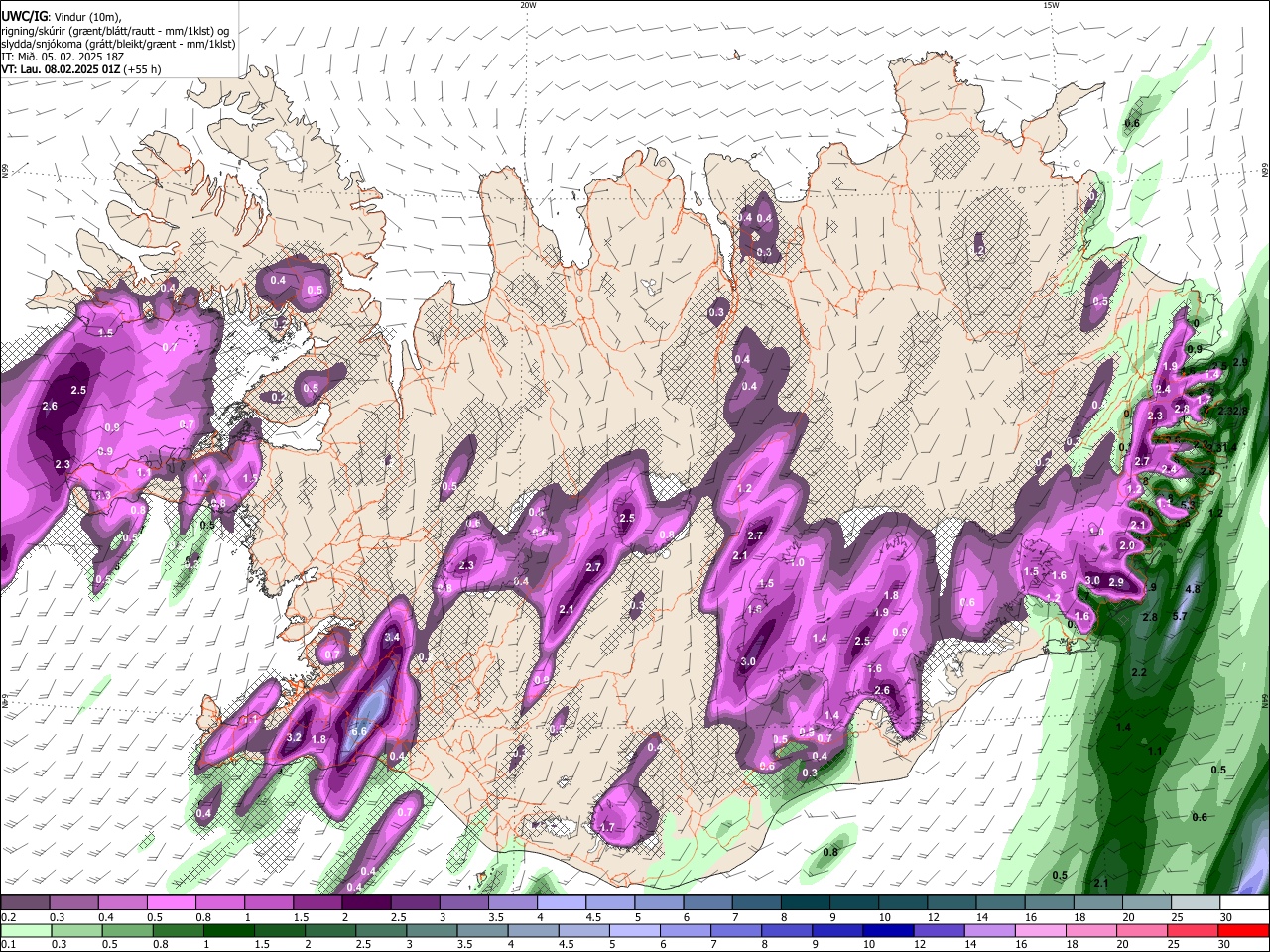Click the 0.4 label in the legend scale
This screenshot has height=952, width=1270.
point(106,917)
